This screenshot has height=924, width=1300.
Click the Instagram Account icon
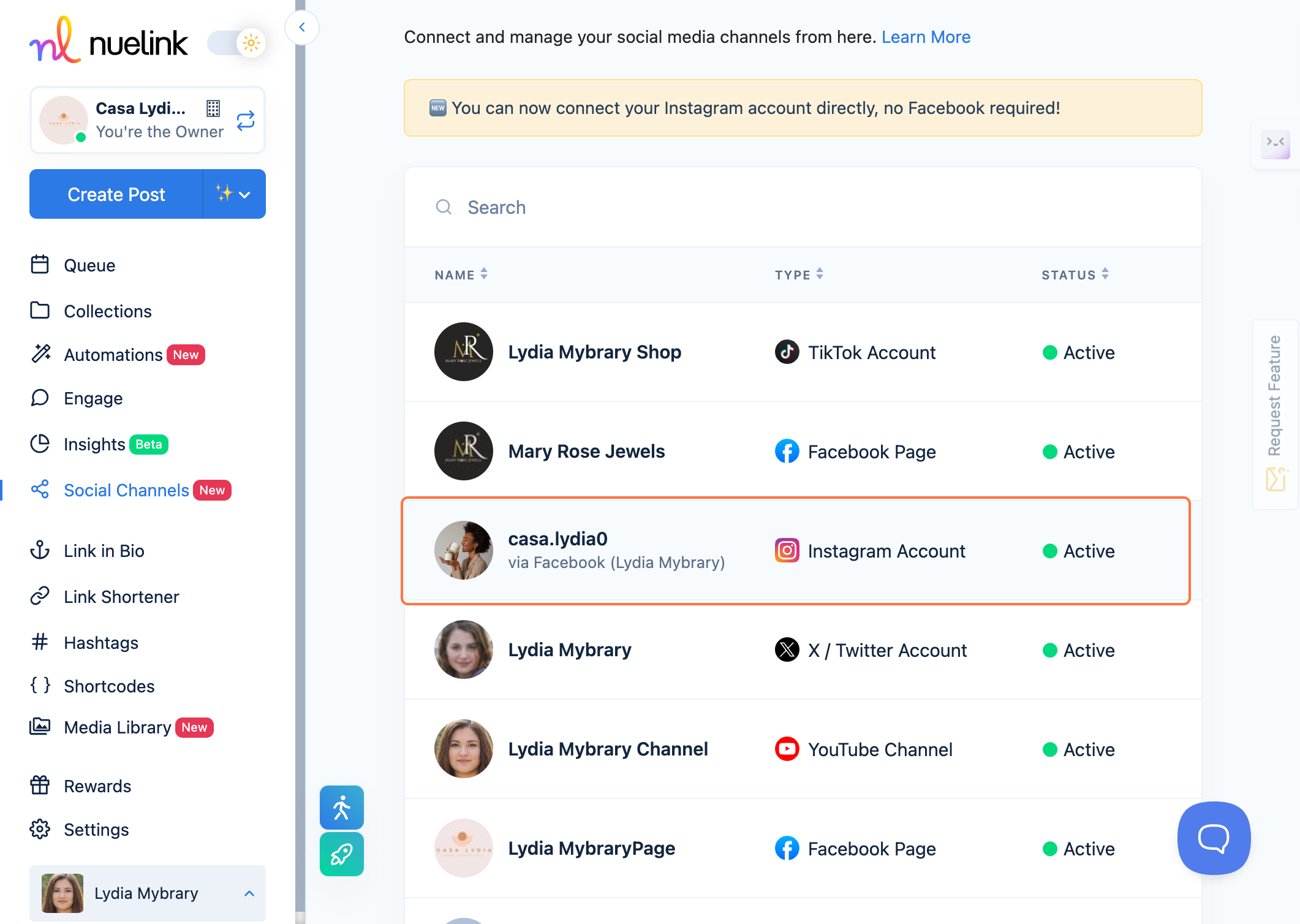tap(787, 550)
